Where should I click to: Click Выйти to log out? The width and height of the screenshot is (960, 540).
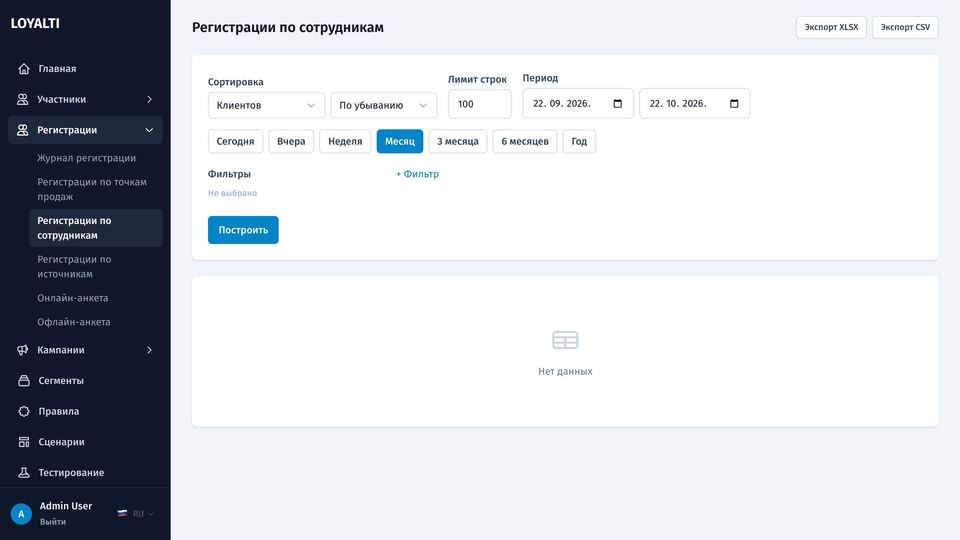(x=53, y=522)
